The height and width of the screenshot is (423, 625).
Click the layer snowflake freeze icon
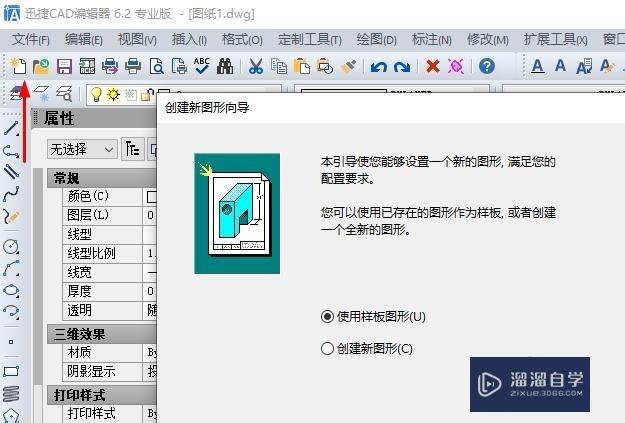41,94
